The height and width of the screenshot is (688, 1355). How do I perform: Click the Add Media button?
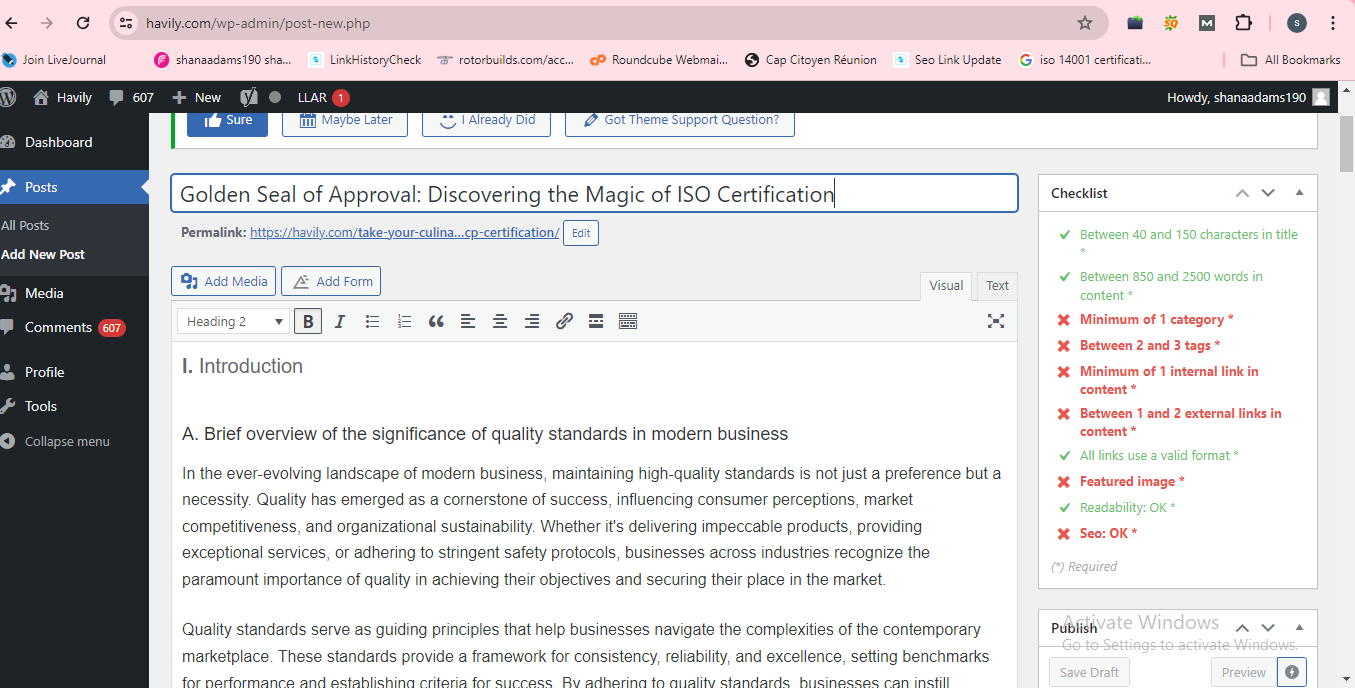[225, 281]
